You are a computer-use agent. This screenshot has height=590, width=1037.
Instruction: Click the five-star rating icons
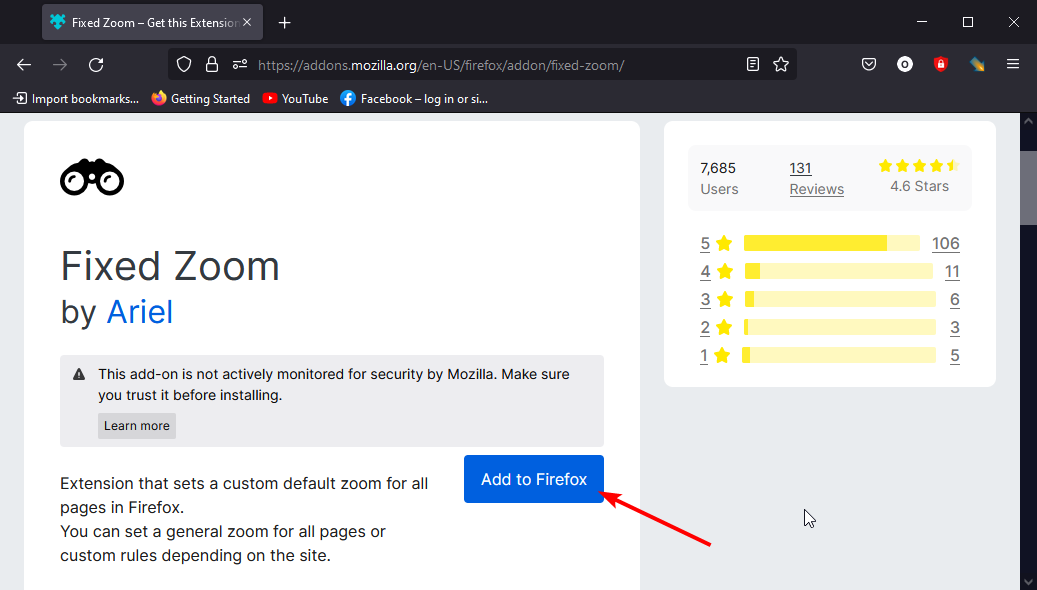(x=919, y=165)
